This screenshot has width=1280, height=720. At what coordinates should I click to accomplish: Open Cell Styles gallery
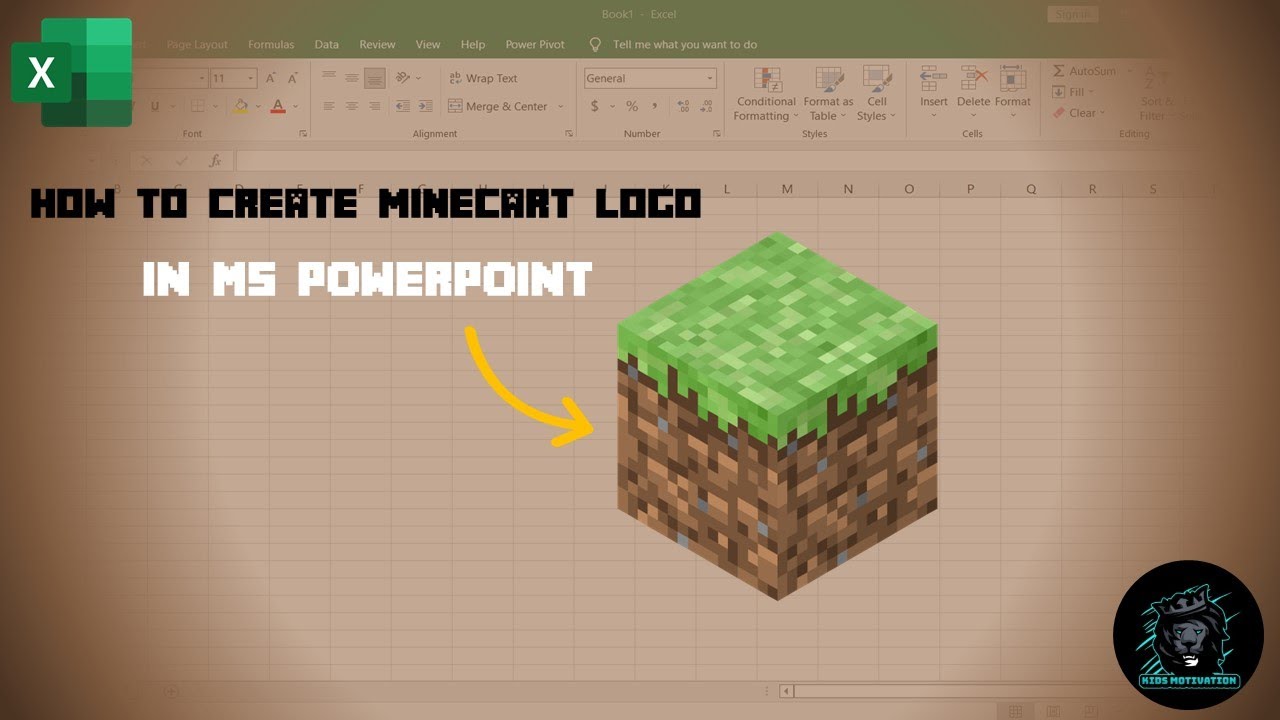877,94
